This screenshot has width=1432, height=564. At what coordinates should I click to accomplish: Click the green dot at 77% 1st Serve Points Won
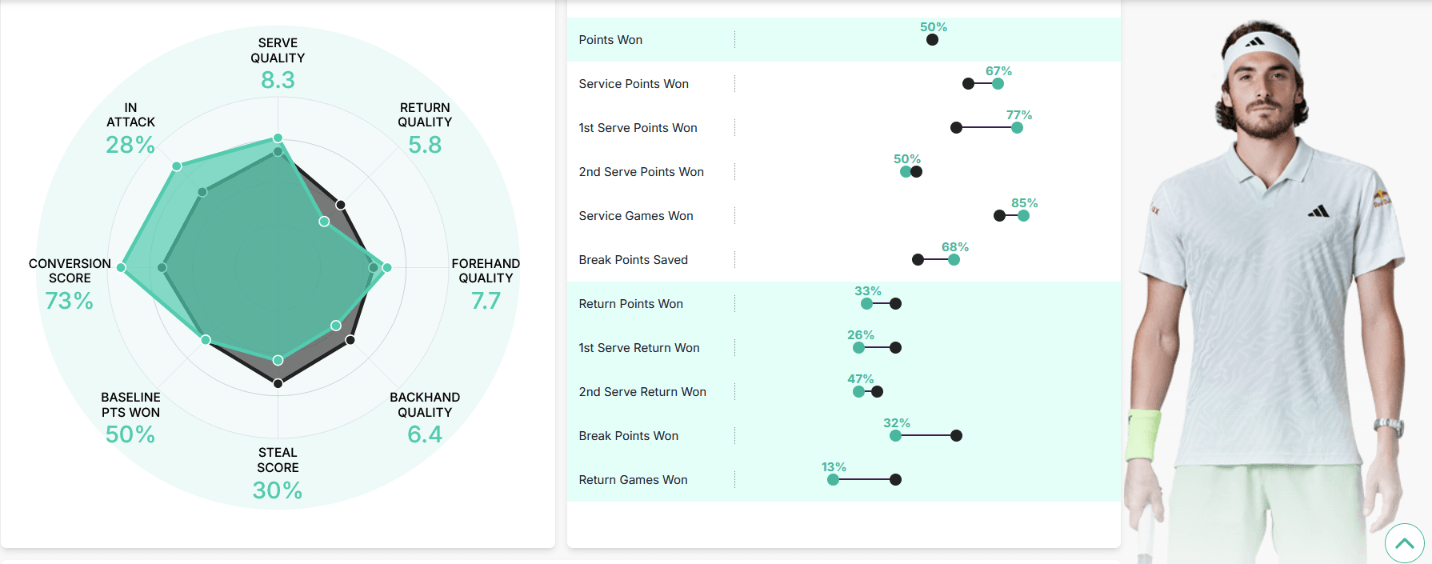[1017, 128]
